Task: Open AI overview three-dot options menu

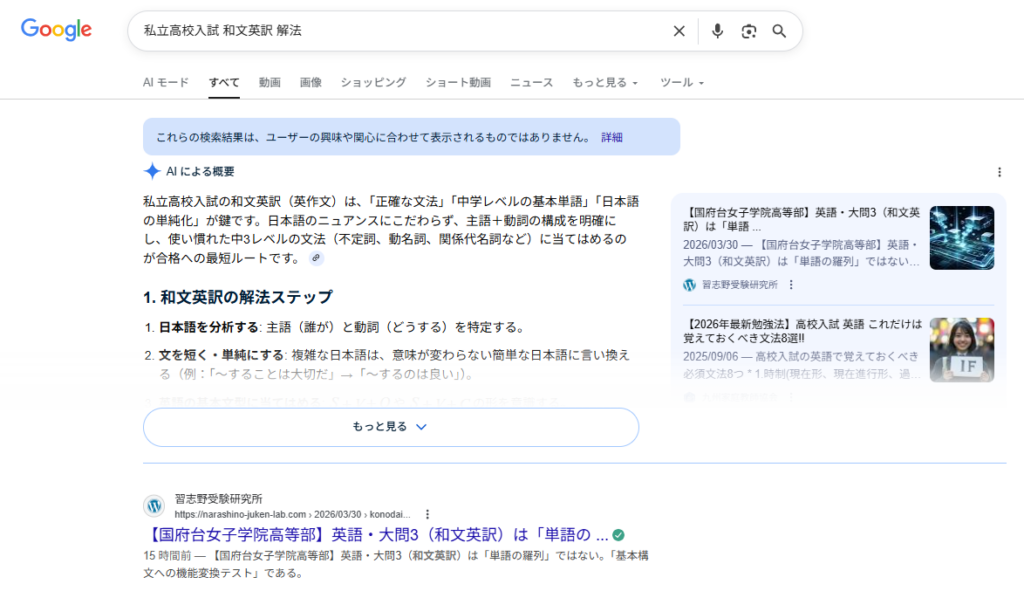Action: tap(999, 172)
